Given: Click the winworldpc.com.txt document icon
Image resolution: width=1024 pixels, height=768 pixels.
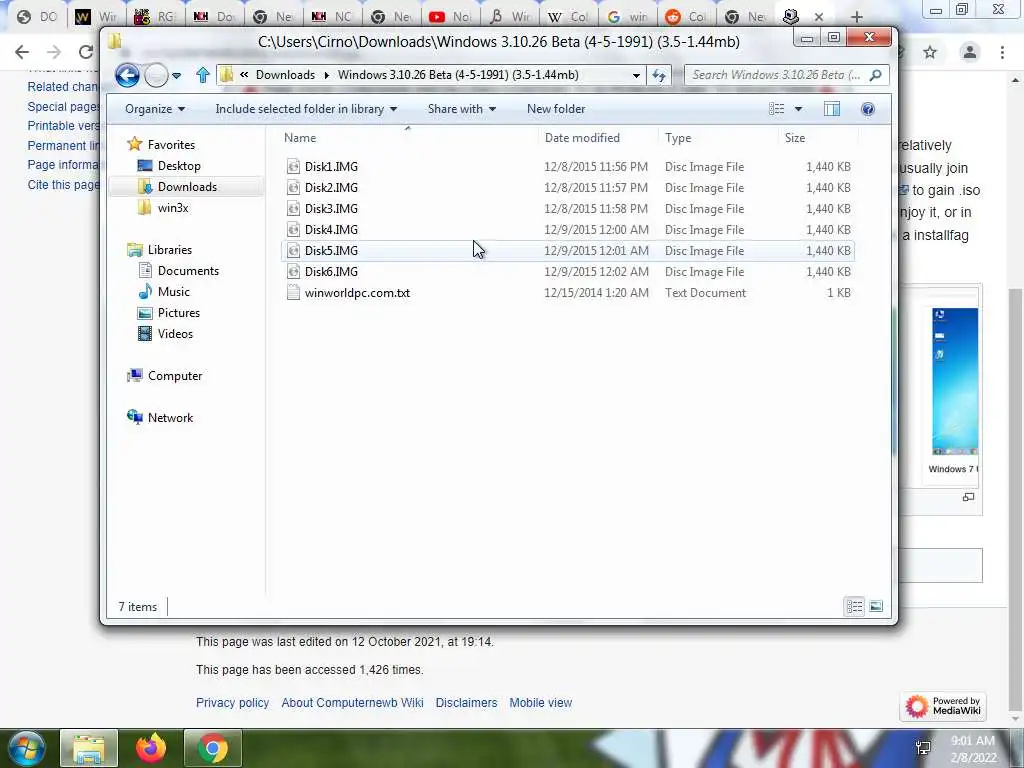Looking at the screenshot, I should (293, 293).
